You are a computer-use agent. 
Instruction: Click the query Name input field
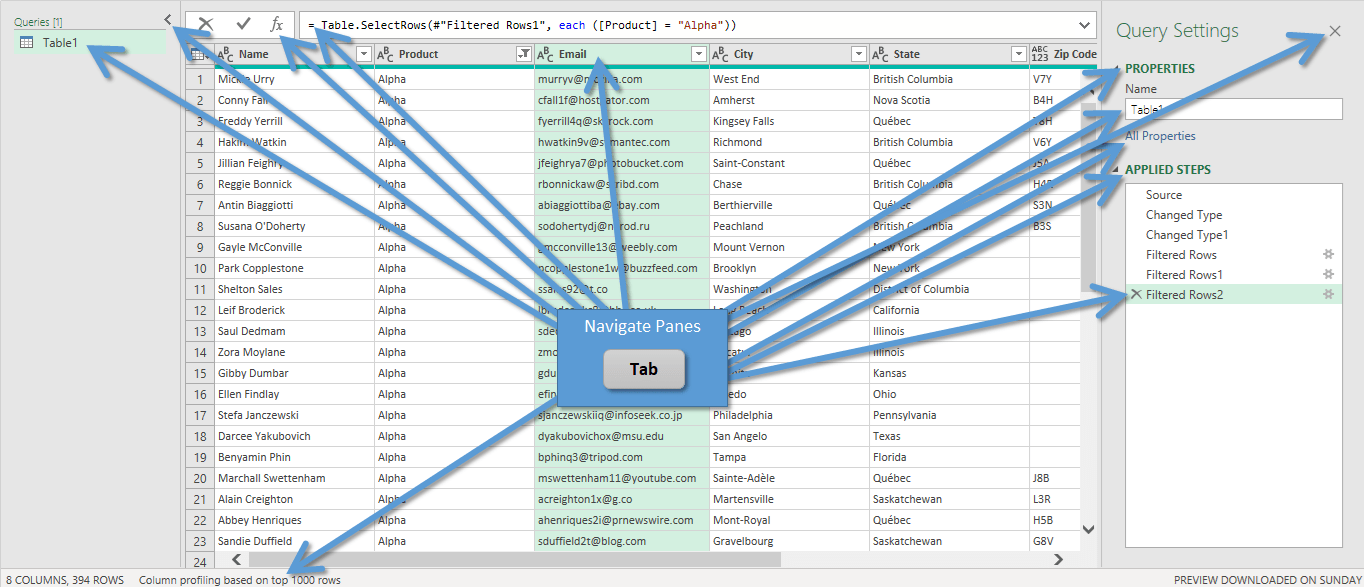click(x=1233, y=110)
